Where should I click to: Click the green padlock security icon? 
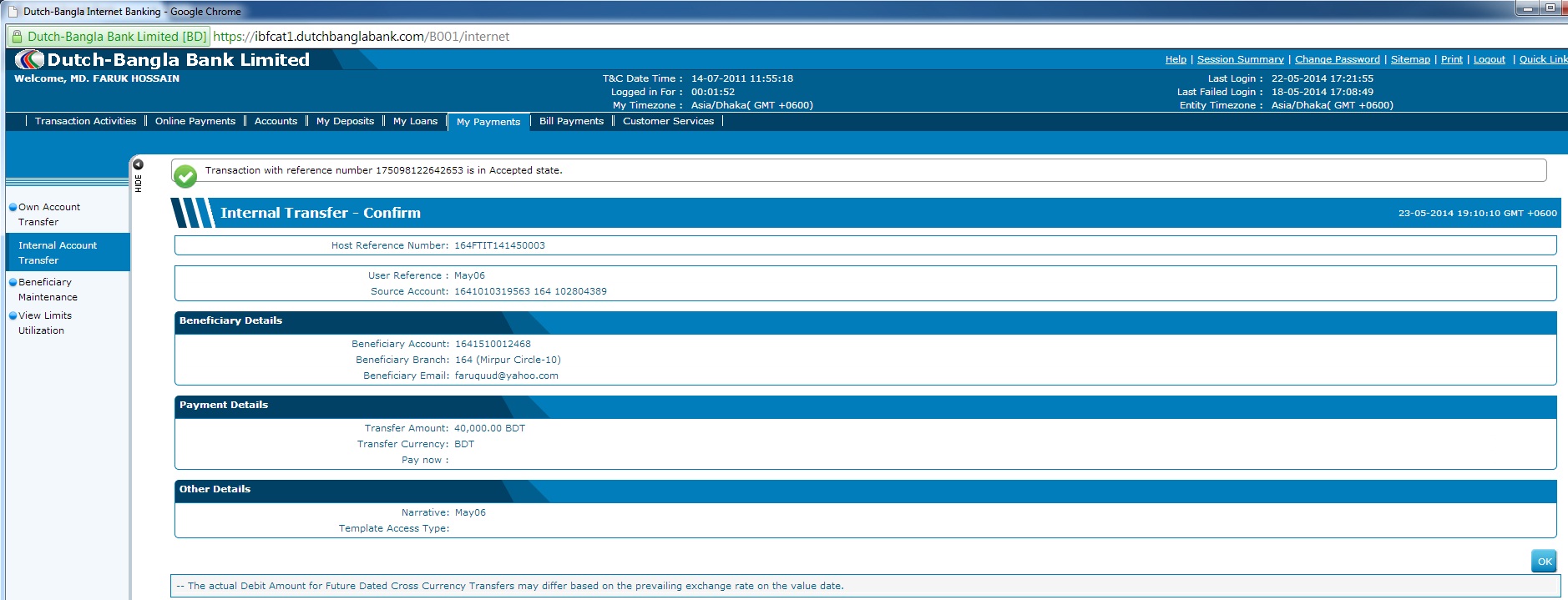[x=17, y=36]
